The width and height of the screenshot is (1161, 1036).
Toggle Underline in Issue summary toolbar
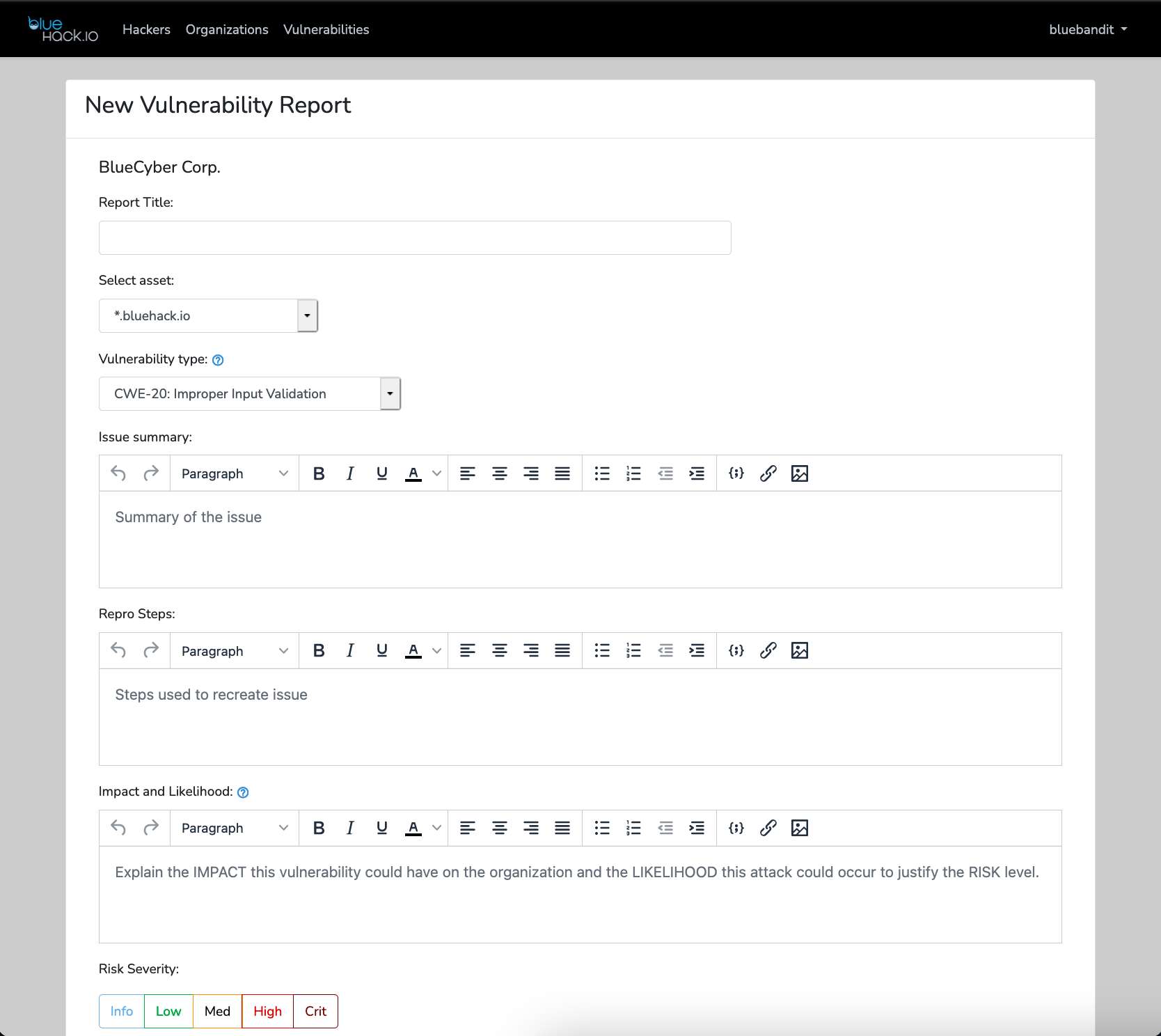(381, 473)
